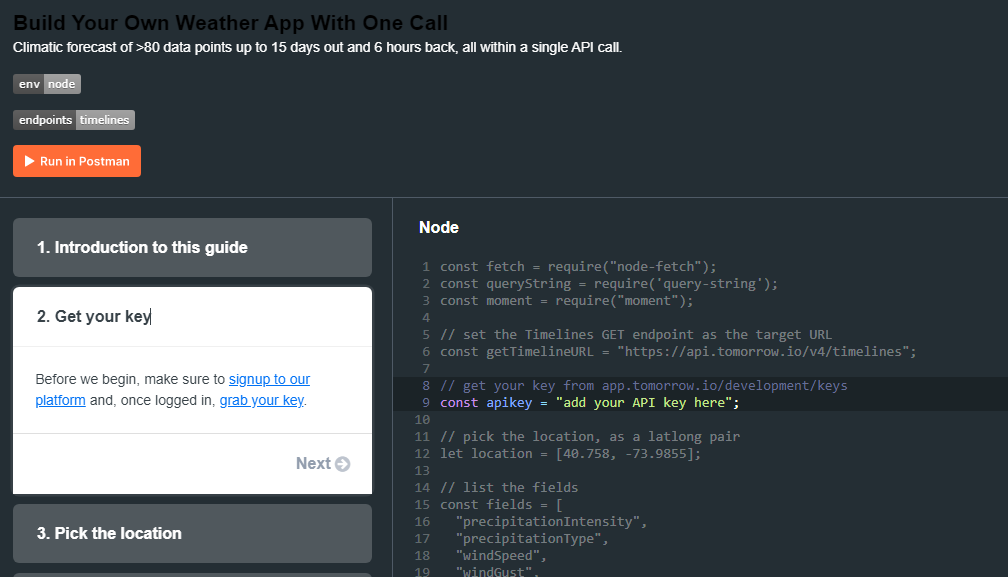Click the precipitationIntensity field line
Screen dimensions: 1008x577
click(551, 522)
